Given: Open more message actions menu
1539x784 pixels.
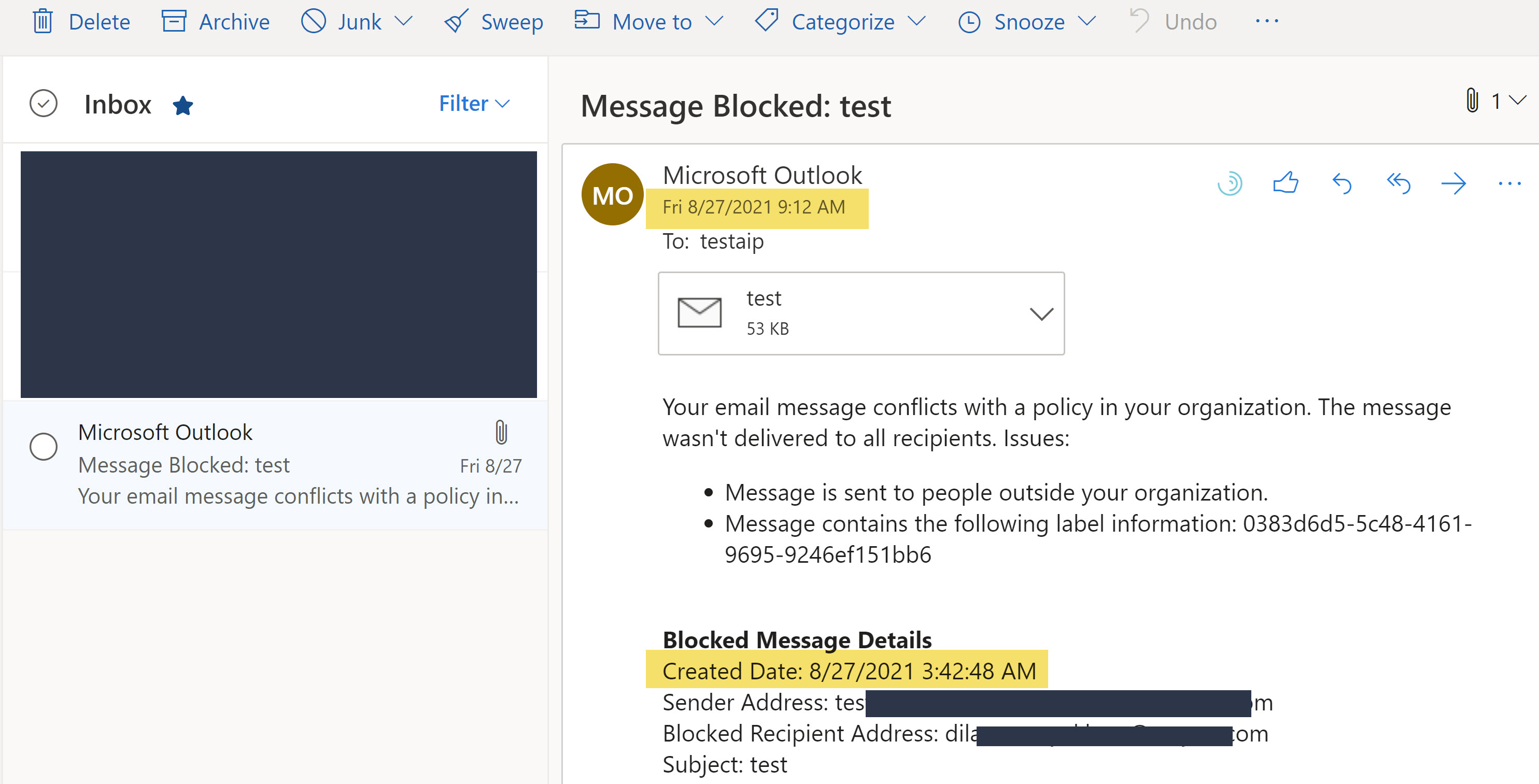Looking at the screenshot, I should coord(1510,184).
